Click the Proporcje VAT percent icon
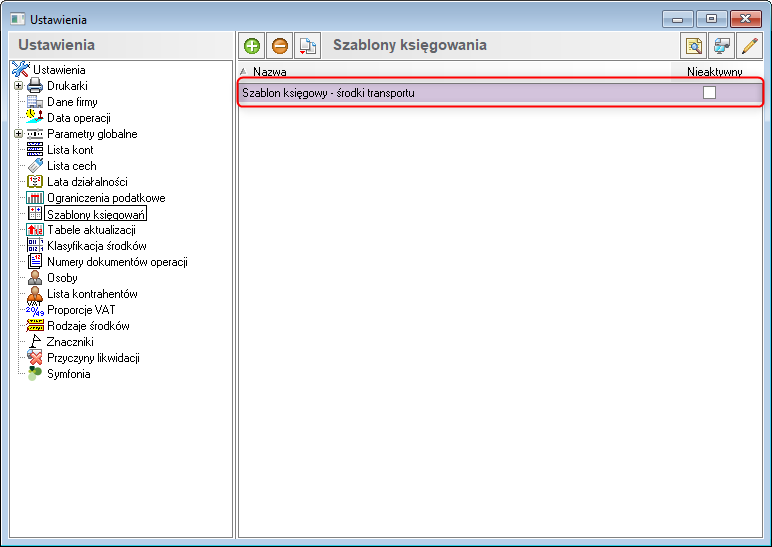Image resolution: width=772 pixels, height=547 pixels. (35, 310)
